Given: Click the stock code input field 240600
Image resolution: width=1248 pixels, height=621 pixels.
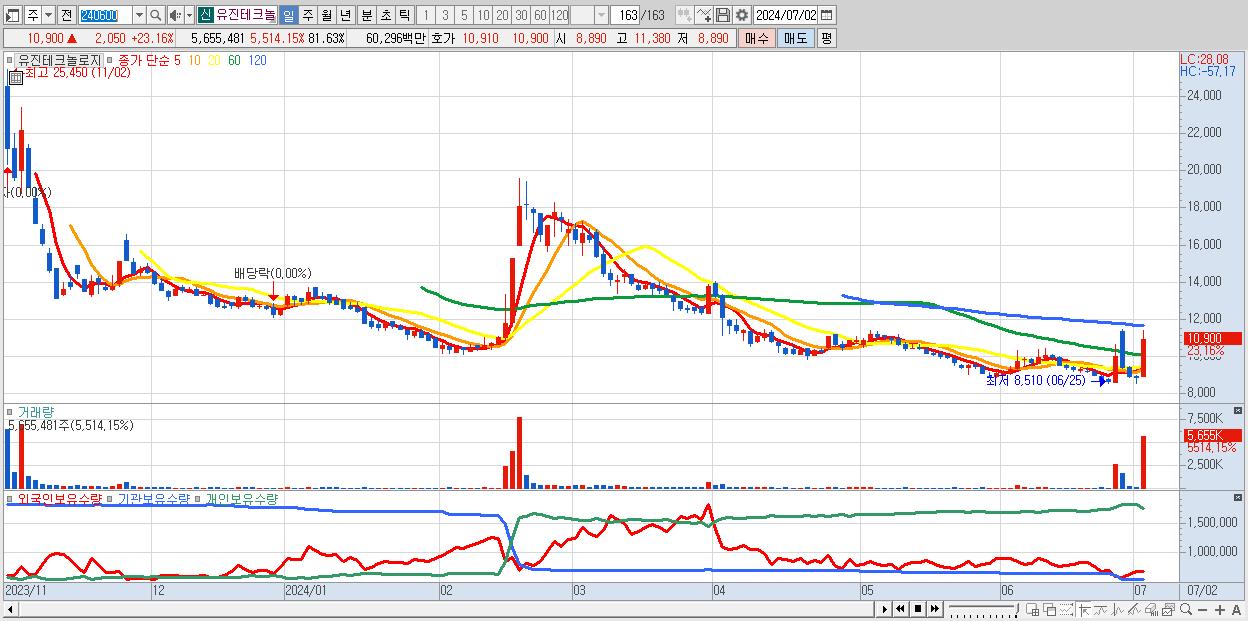Looking at the screenshot, I should [x=105, y=15].
